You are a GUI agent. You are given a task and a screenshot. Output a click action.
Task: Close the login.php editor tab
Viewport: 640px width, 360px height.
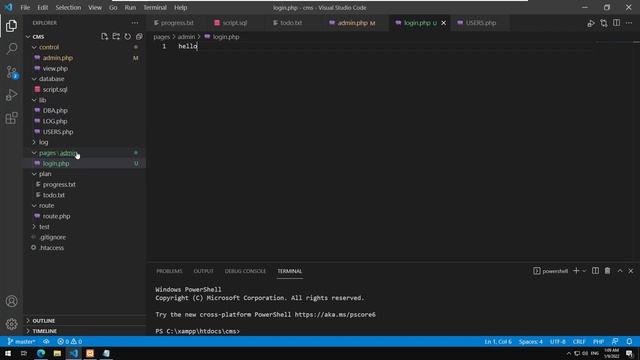[x=444, y=23]
